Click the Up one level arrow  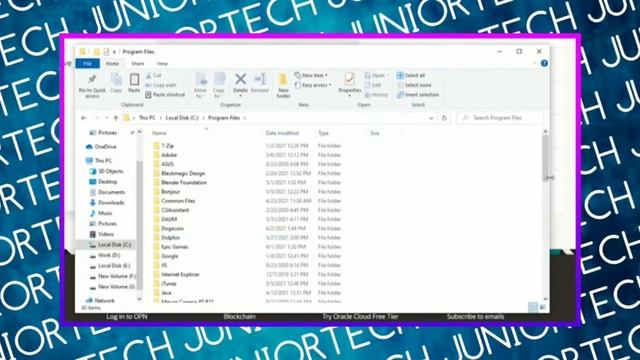click(116, 118)
